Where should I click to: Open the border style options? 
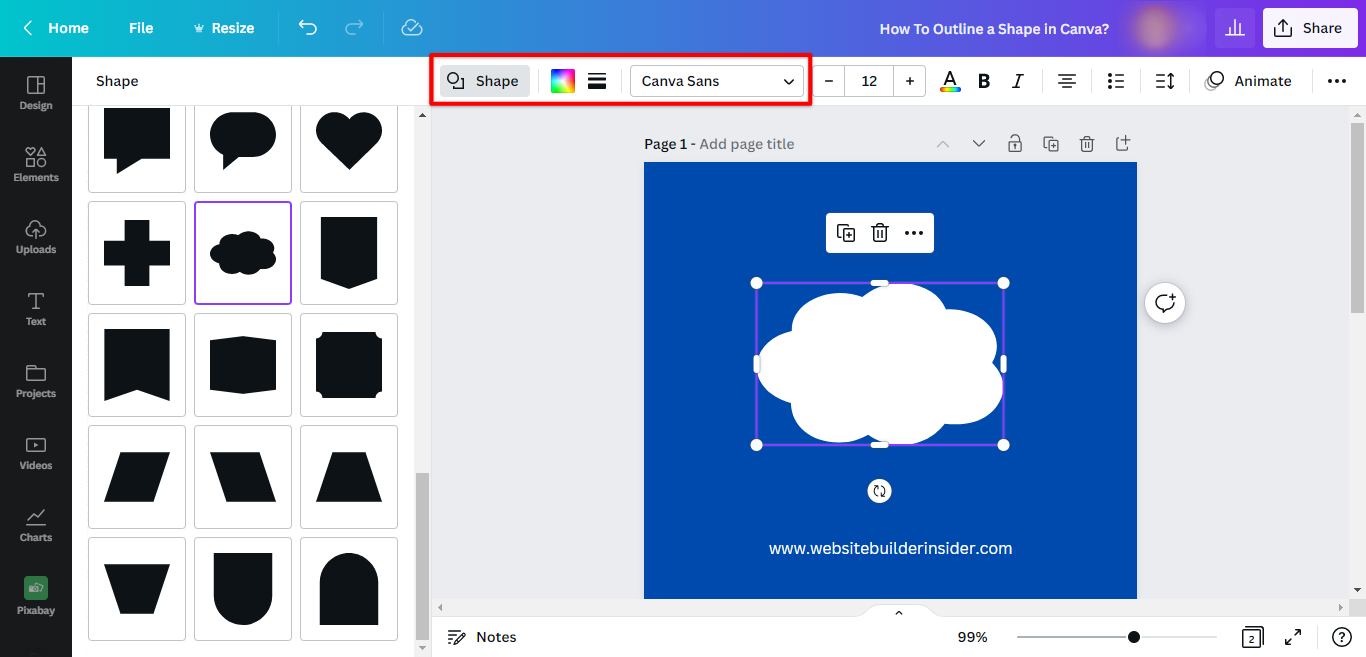click(597, 81)
